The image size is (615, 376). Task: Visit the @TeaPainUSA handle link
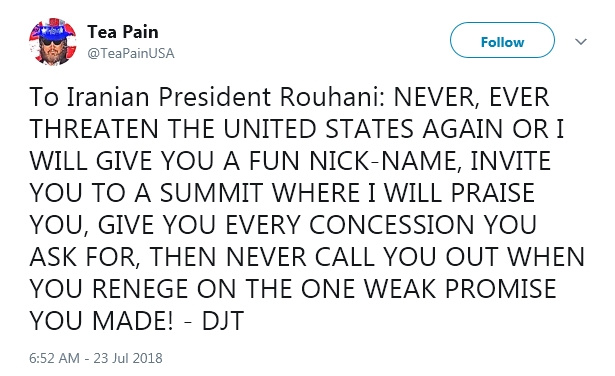131,53
